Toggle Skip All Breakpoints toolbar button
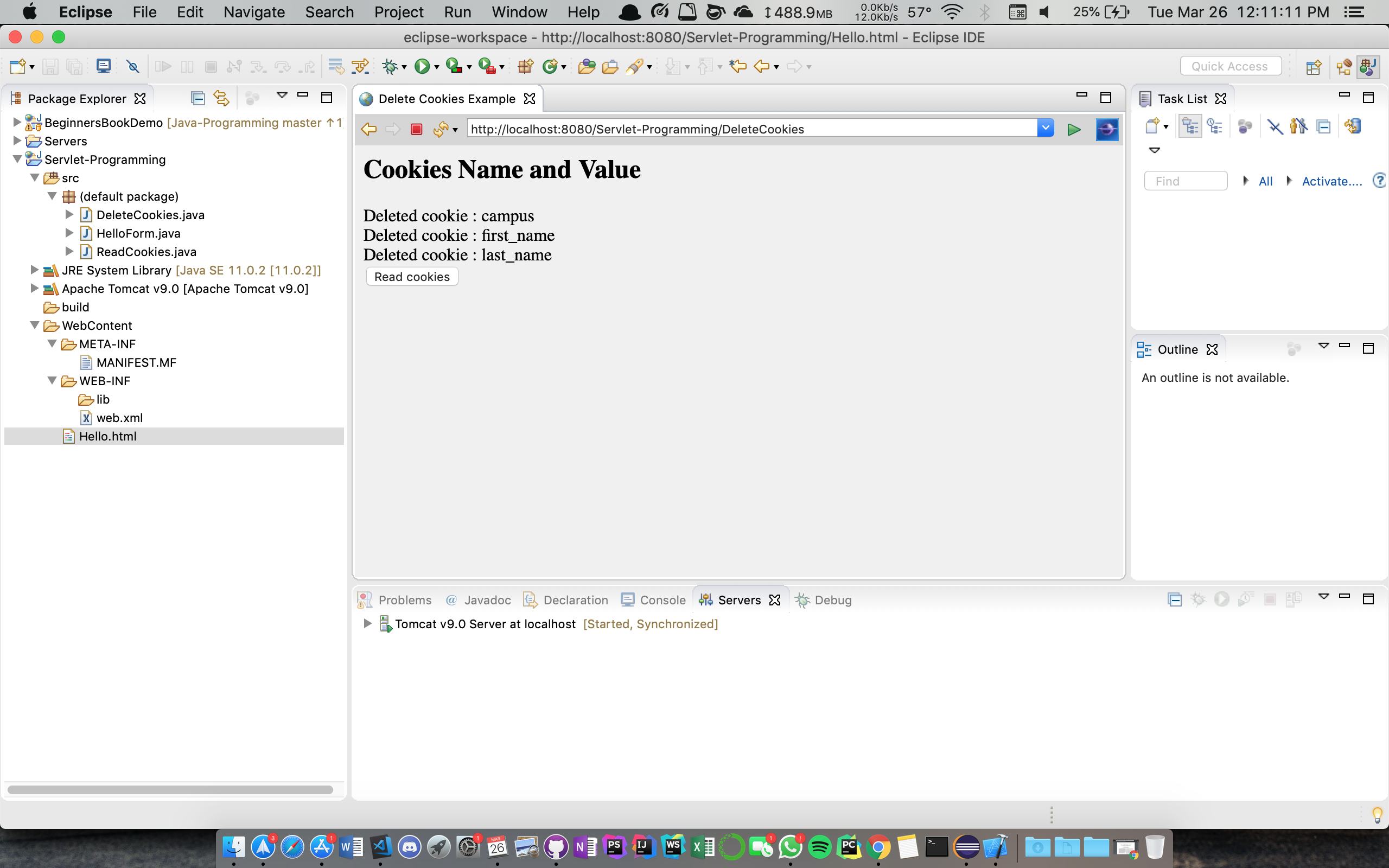This screenshot has width=1389, height=868. (132, 67)
